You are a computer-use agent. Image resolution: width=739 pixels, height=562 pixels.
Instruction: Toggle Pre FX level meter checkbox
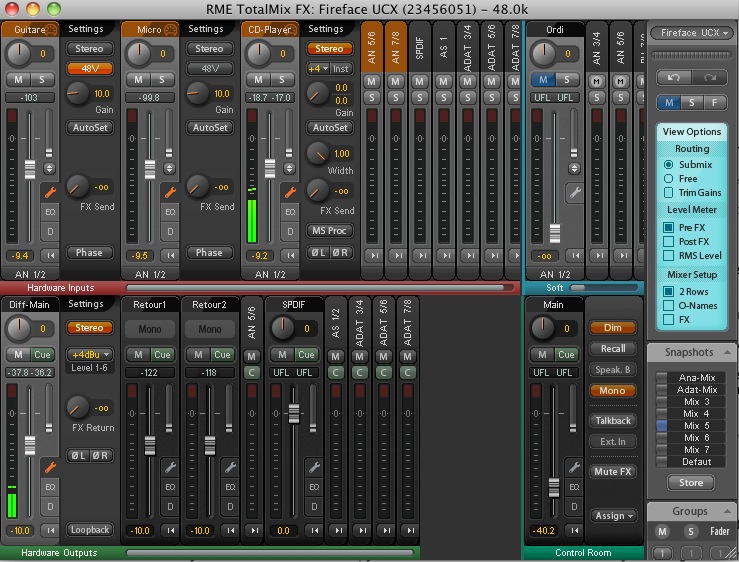(x=668, y=227)
